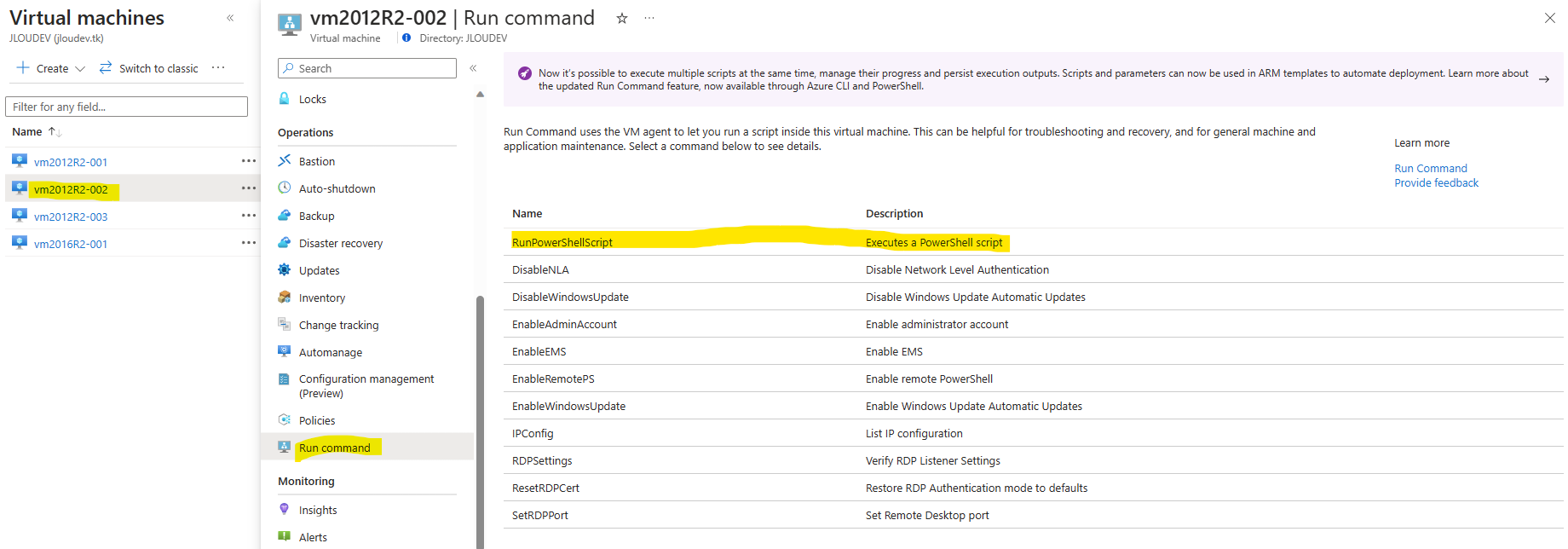Click the vm2012R2-001 virtual machine icon

point(20,161)
